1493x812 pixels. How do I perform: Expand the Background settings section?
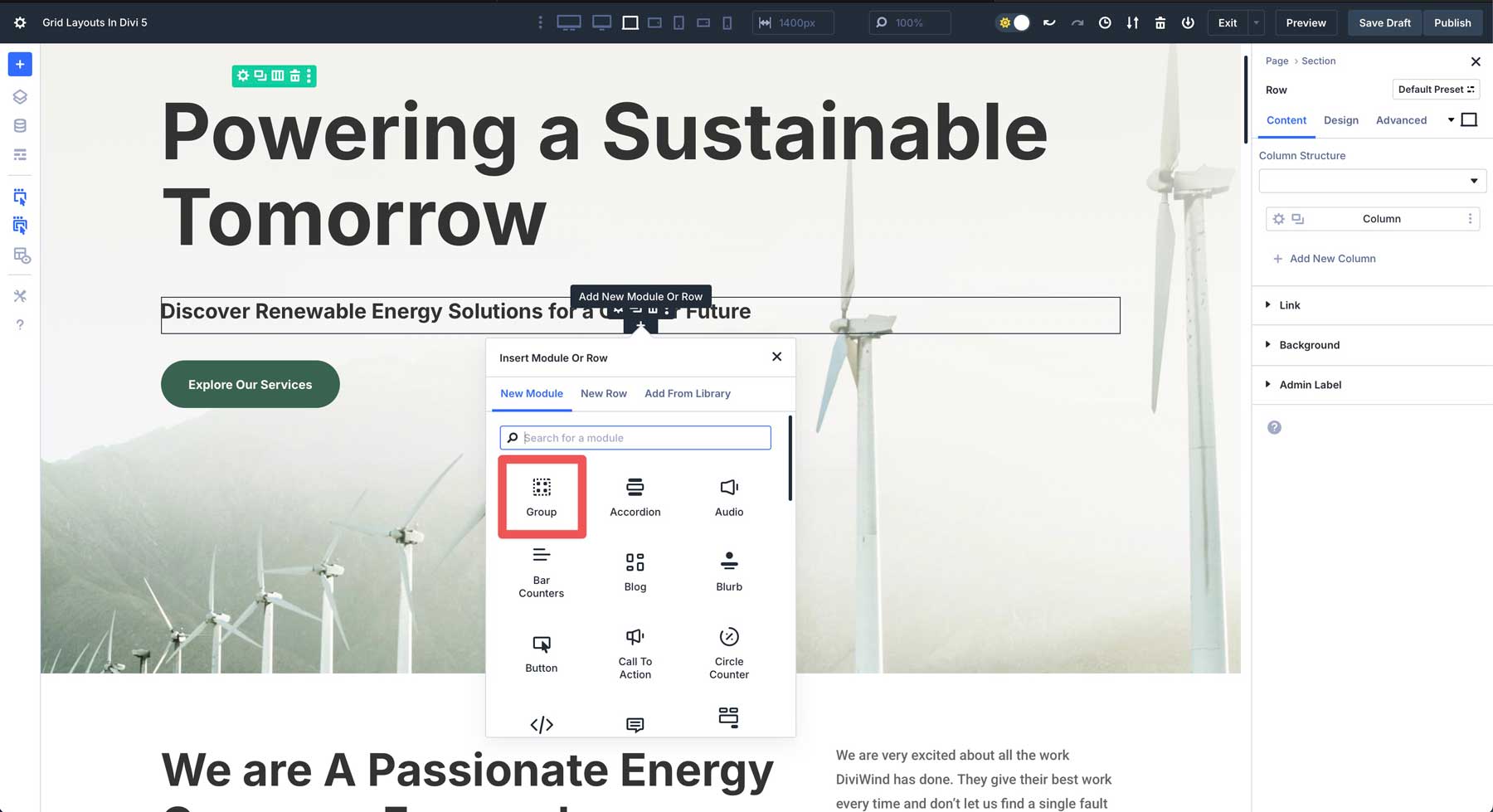[x=1309, y=345]
